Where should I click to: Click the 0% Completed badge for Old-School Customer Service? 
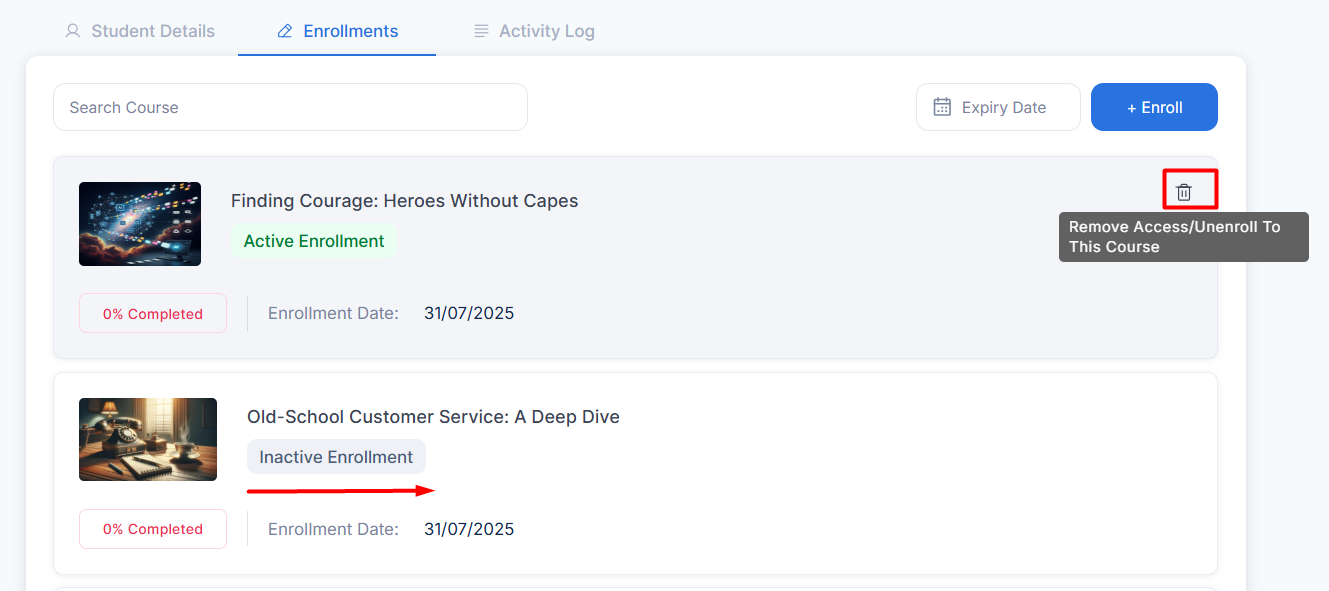153,529
